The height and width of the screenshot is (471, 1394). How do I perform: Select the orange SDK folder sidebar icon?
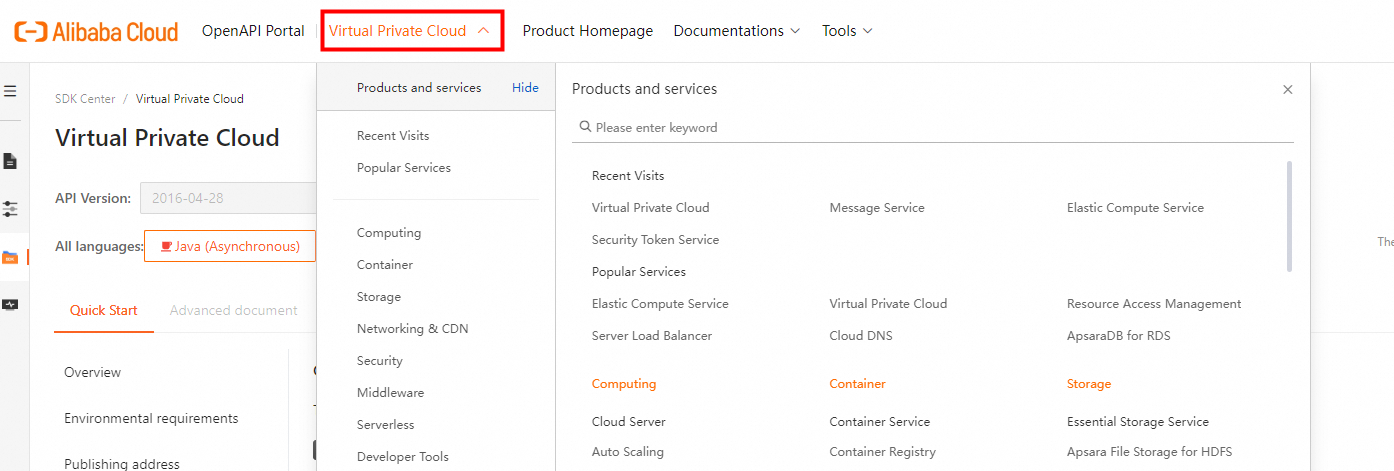pyautogui.click(x=10, y=257)
